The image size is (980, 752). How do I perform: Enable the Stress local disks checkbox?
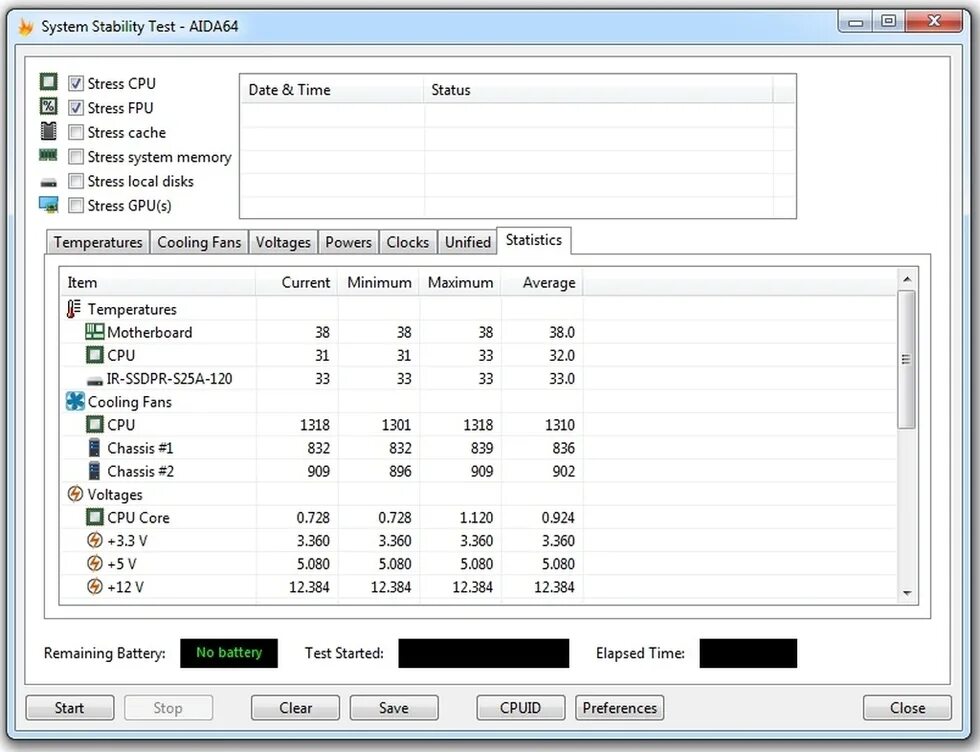pos(76,181)
